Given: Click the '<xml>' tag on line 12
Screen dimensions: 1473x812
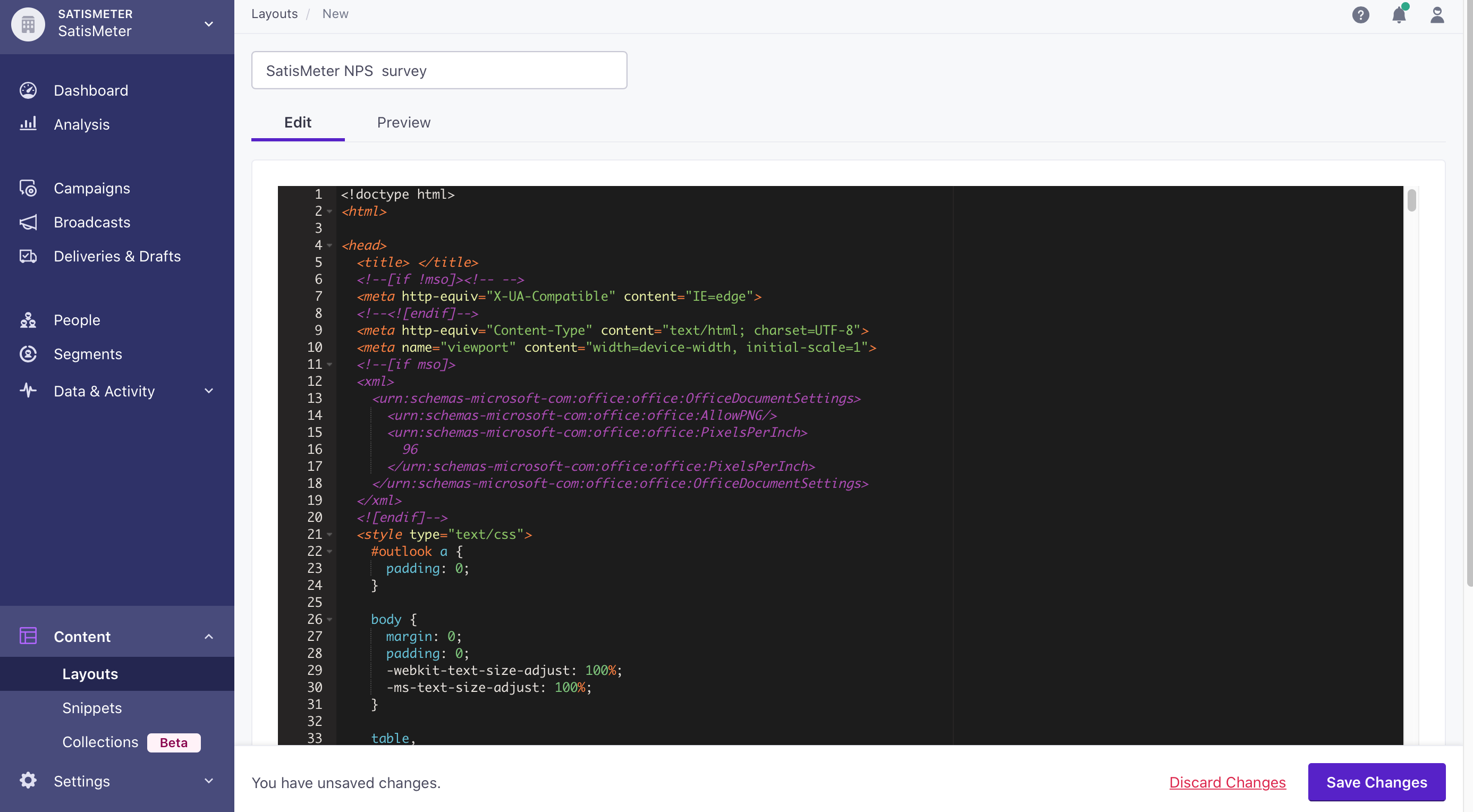Looking at the screenshot, I should click(x=375, y=382).
